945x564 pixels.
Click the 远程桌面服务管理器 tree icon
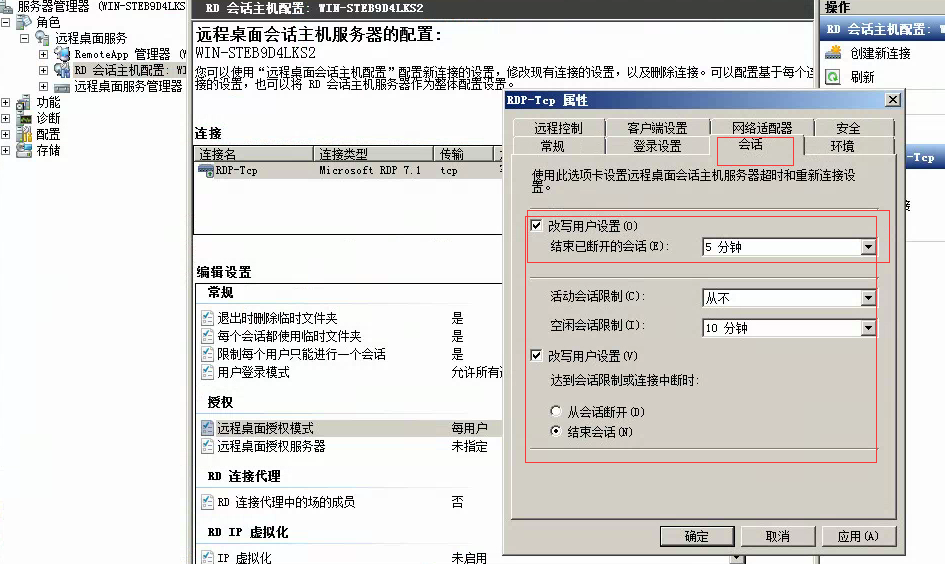click(x=62, y=87)
